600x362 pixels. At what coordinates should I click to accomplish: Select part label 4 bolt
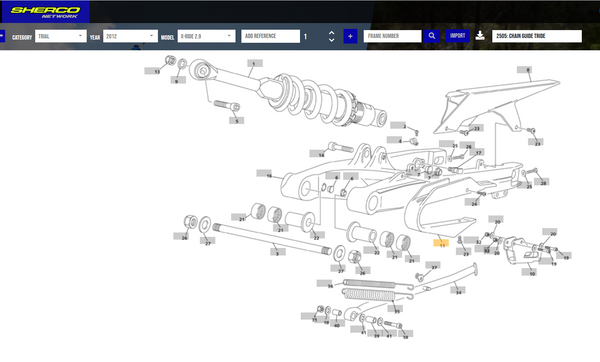click(395, 140)
